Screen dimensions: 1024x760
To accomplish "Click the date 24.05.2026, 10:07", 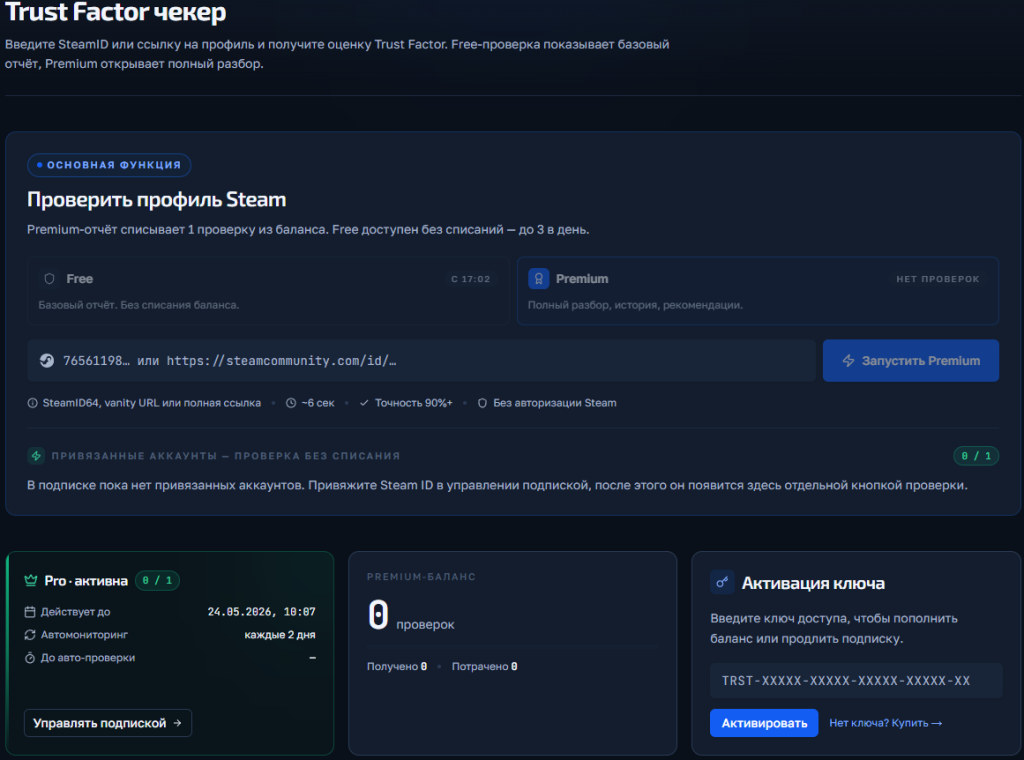I will pos(261,612).
